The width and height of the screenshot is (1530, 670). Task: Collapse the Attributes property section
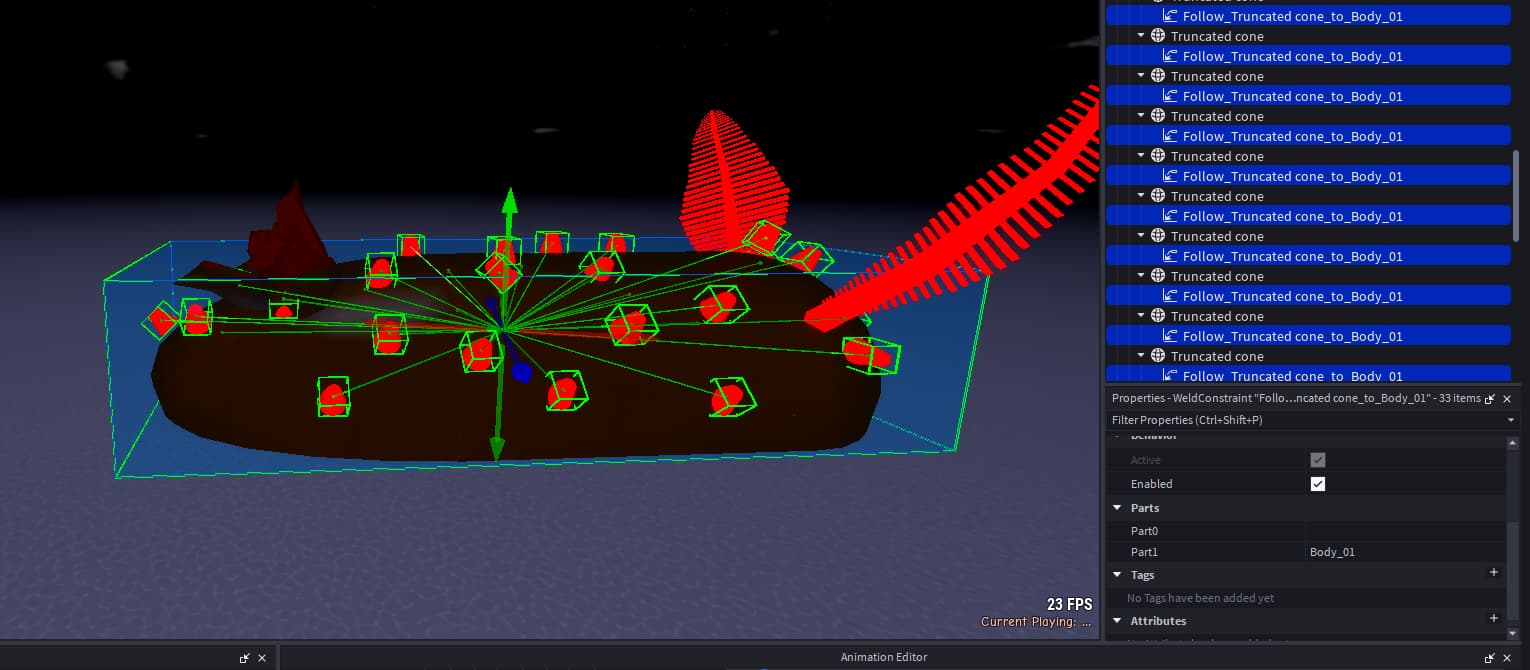[1117, 621]
